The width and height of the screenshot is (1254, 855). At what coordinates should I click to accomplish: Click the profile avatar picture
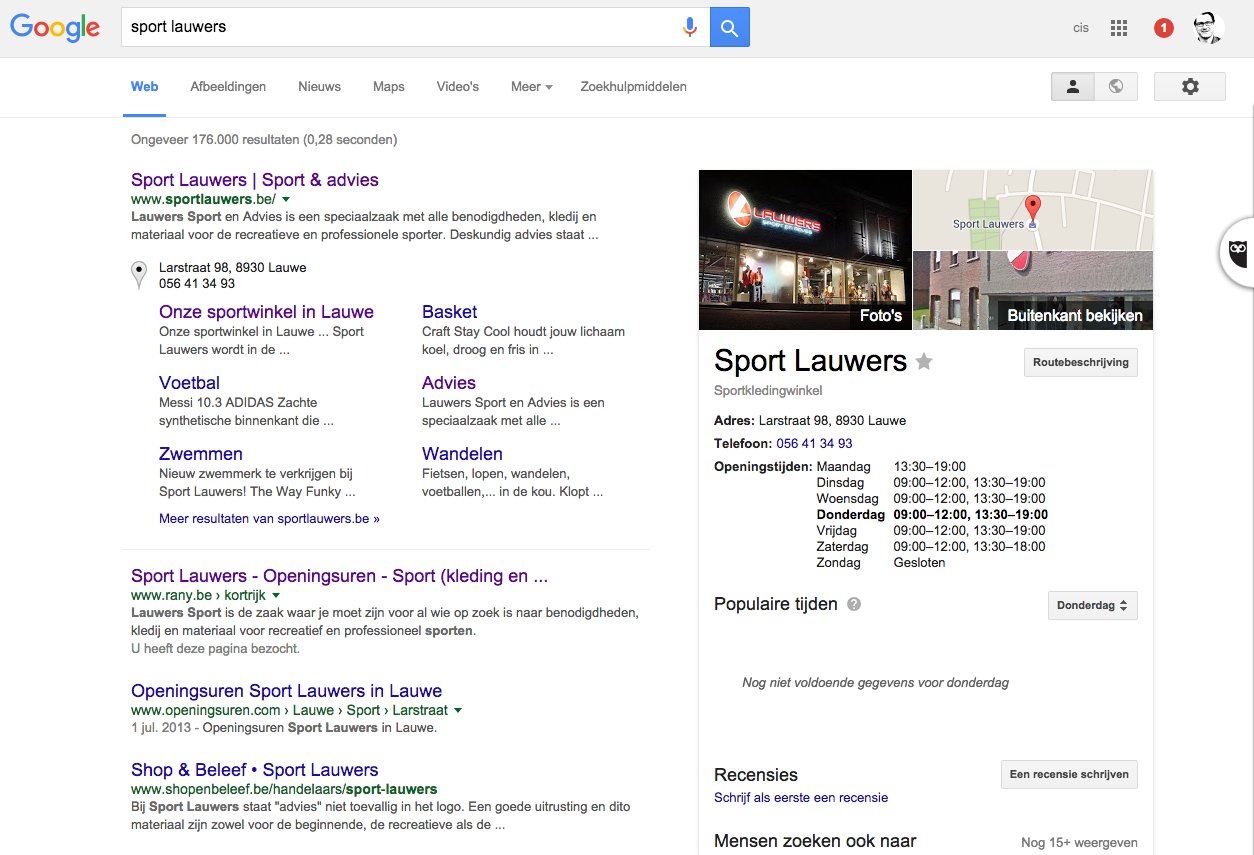click(1207, 27)
